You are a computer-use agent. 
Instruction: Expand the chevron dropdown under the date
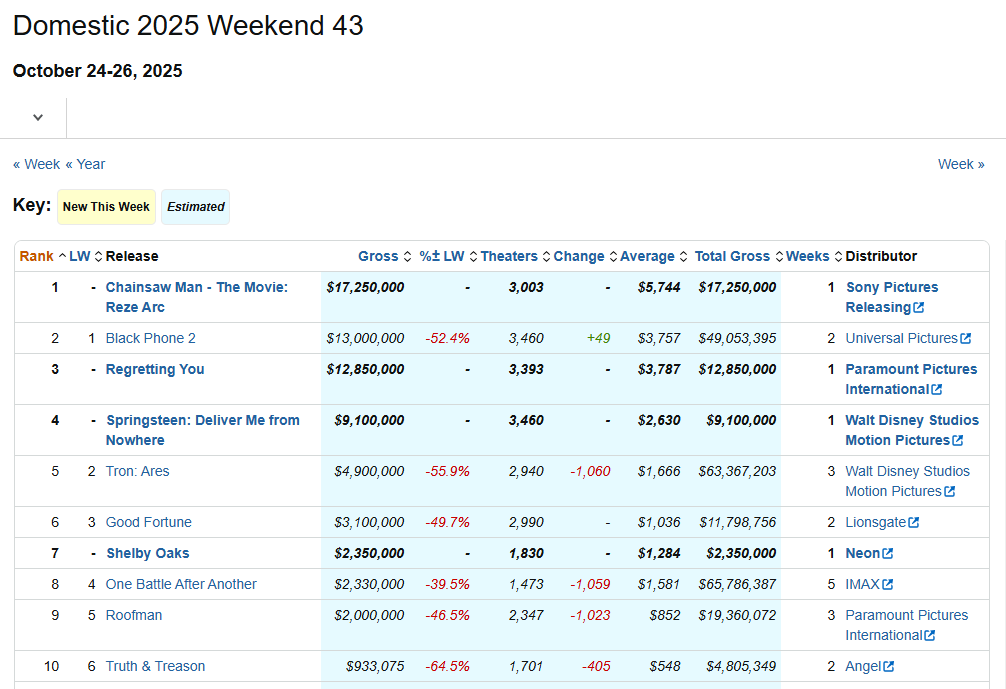(38, 117)
